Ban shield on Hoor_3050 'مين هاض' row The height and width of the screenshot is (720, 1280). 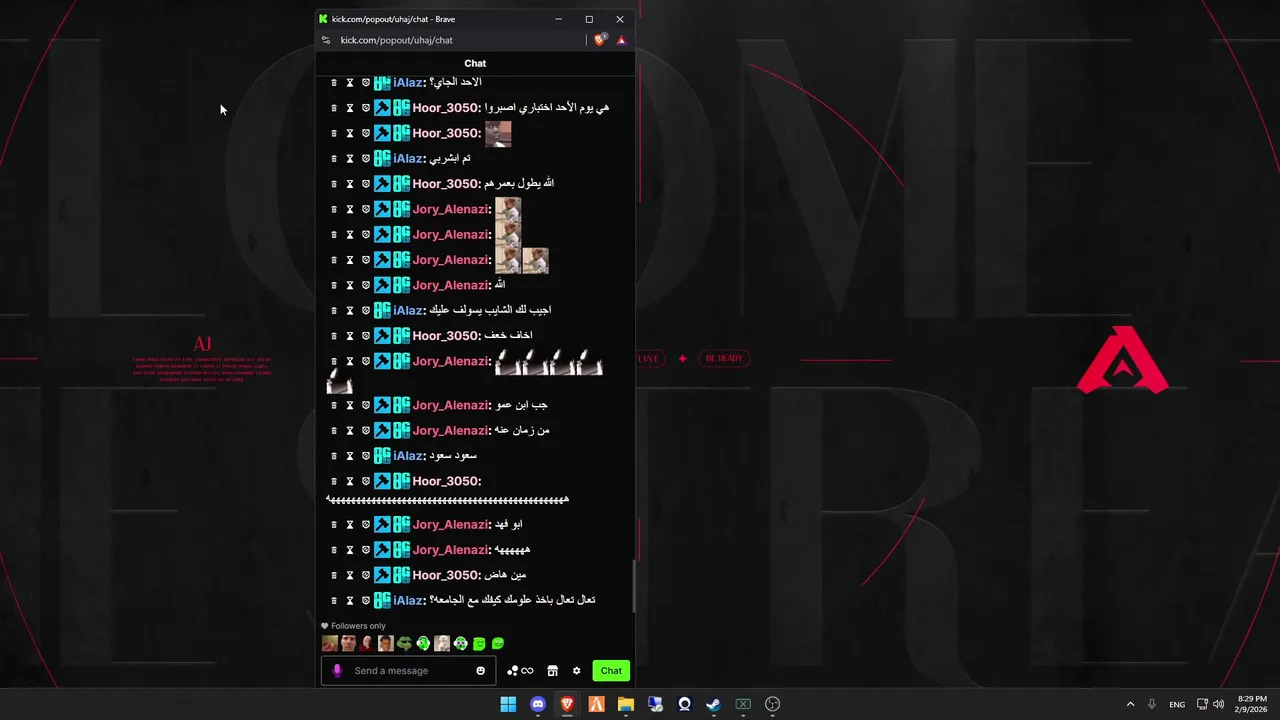tap(366, 576)
